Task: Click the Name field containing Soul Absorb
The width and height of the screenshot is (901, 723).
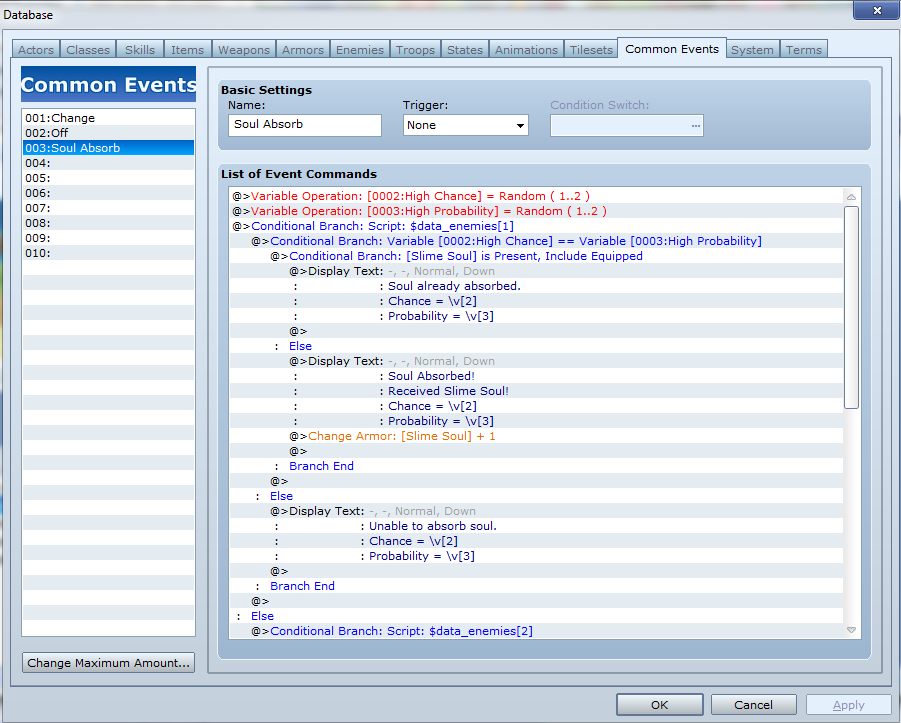Action: [x=304, y=126]
